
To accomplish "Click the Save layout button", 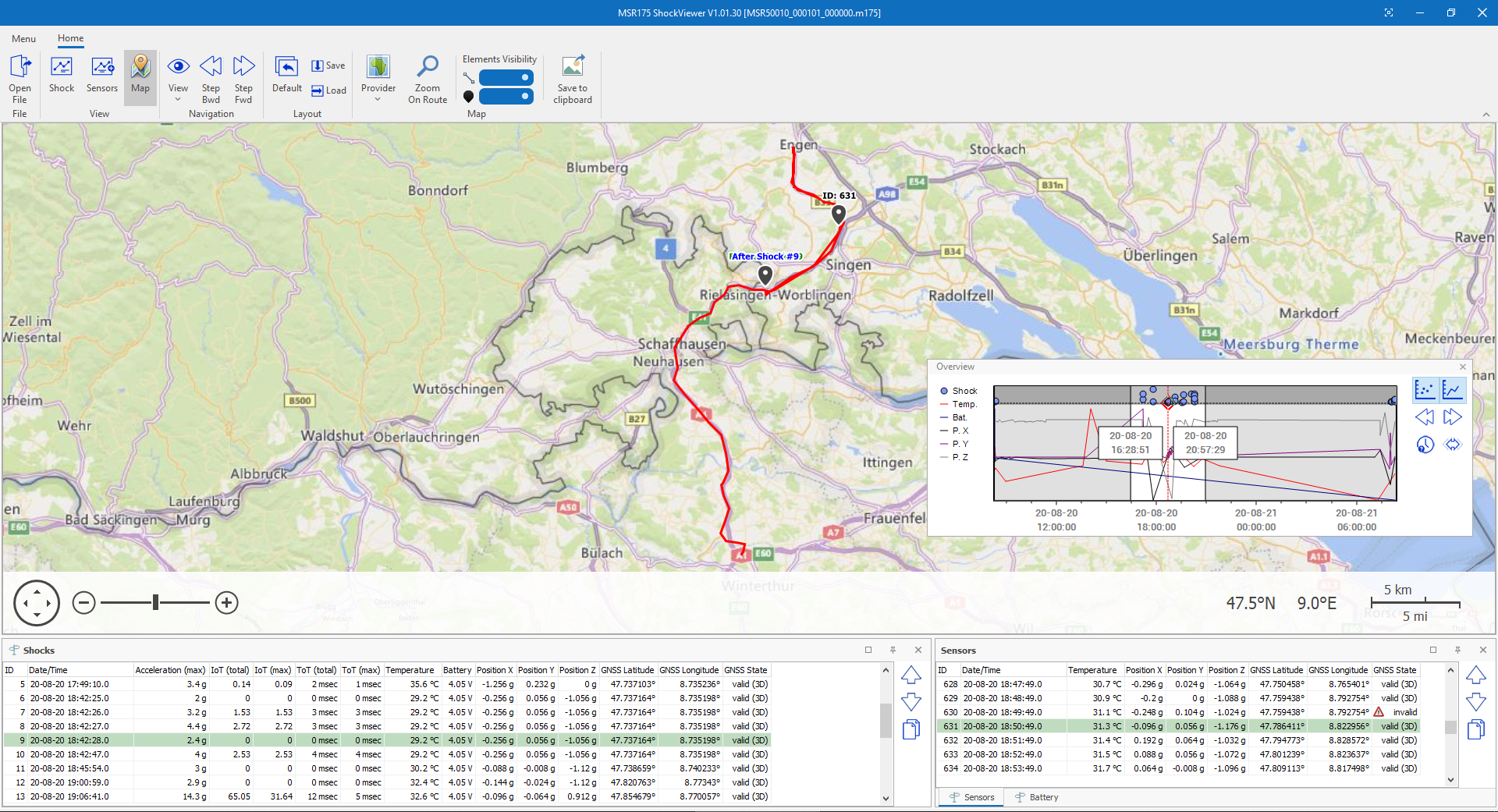I will 328,66.
